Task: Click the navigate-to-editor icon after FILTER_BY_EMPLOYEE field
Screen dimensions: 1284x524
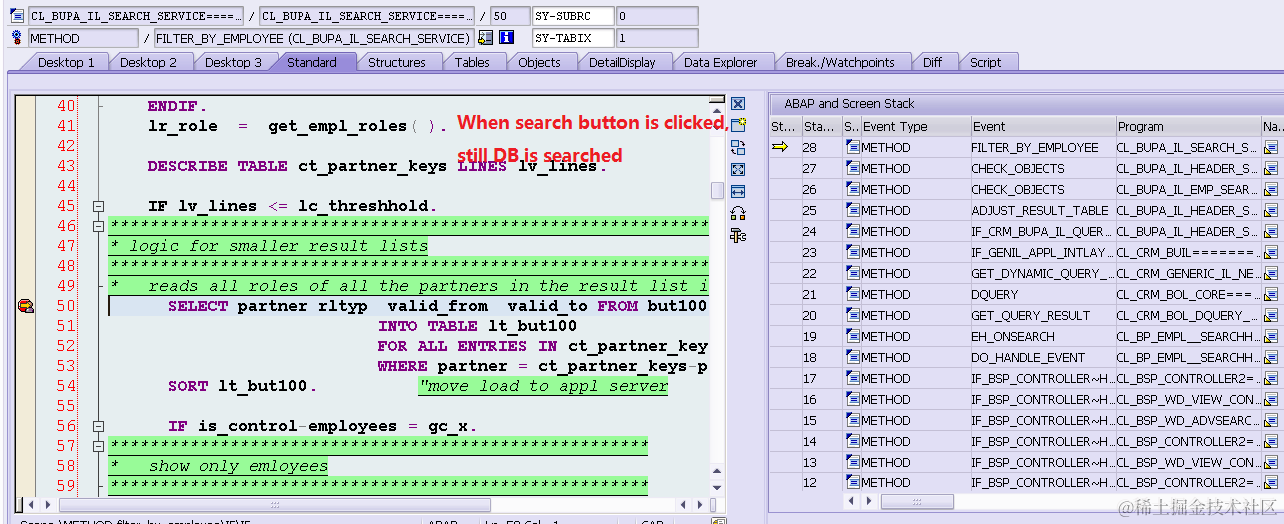Action: pos(485,38)
